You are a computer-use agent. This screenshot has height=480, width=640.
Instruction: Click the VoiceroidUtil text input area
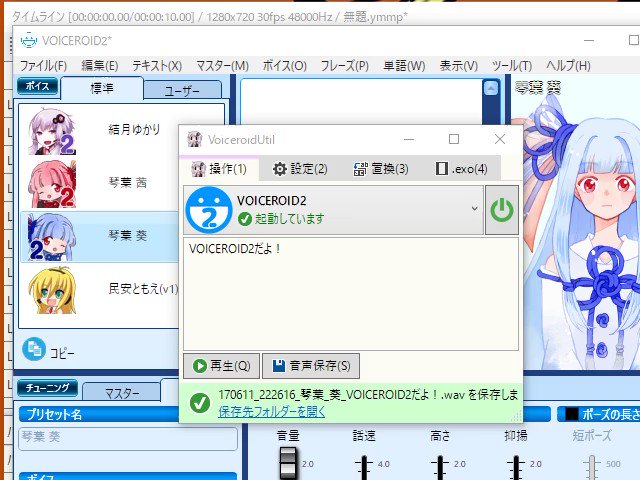pos(351,294)
